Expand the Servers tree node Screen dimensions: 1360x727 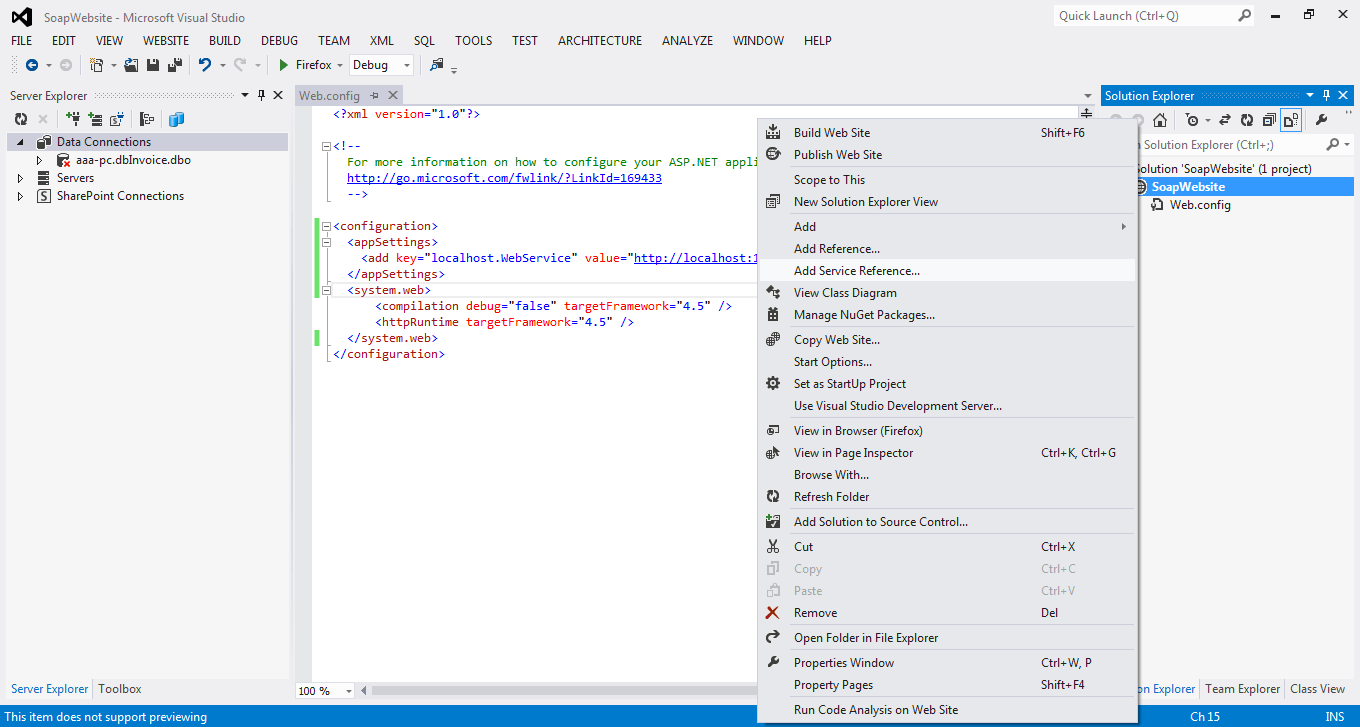click(20, 178)
